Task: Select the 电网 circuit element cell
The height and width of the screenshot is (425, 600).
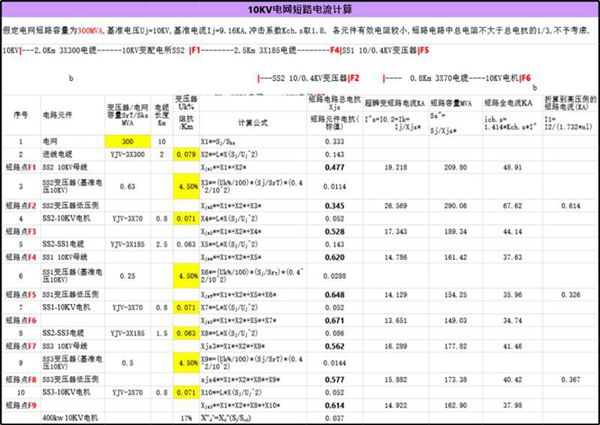Action: pos(50,142)
